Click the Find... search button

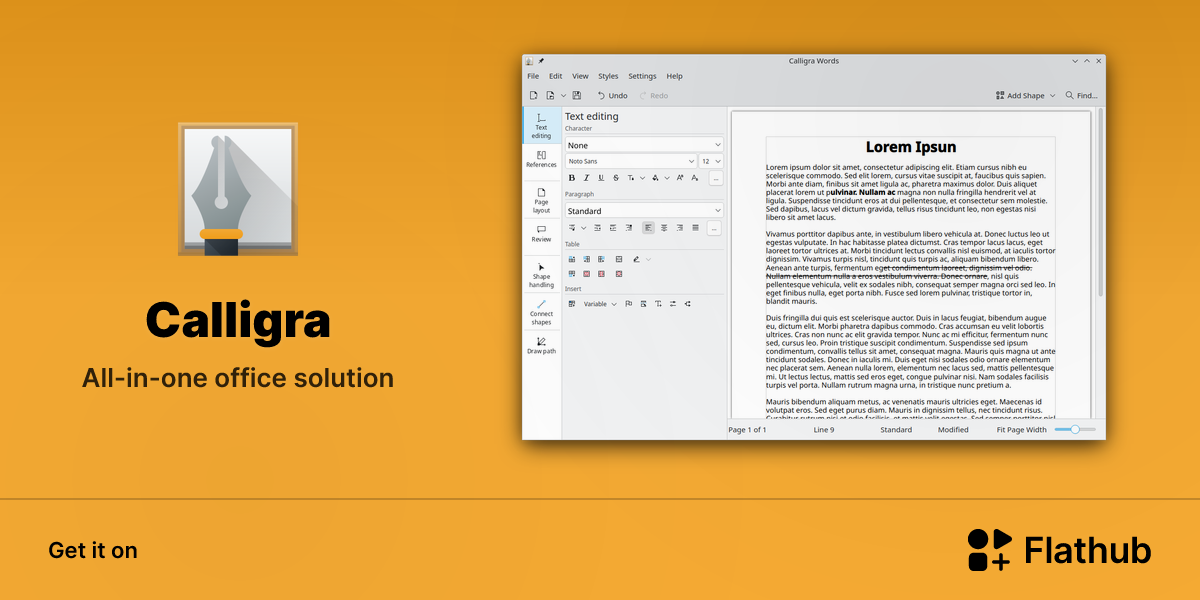coord(1081,96)
